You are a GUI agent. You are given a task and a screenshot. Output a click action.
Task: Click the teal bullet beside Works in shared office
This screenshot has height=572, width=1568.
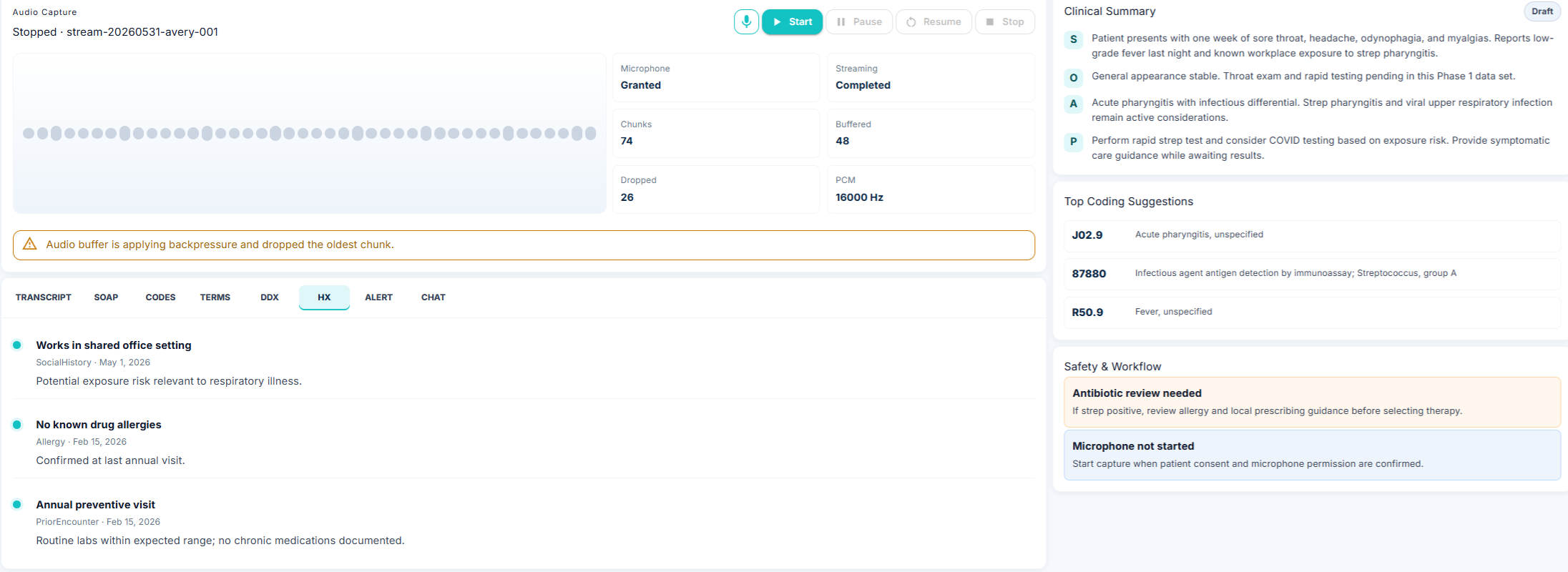[17, 345]
